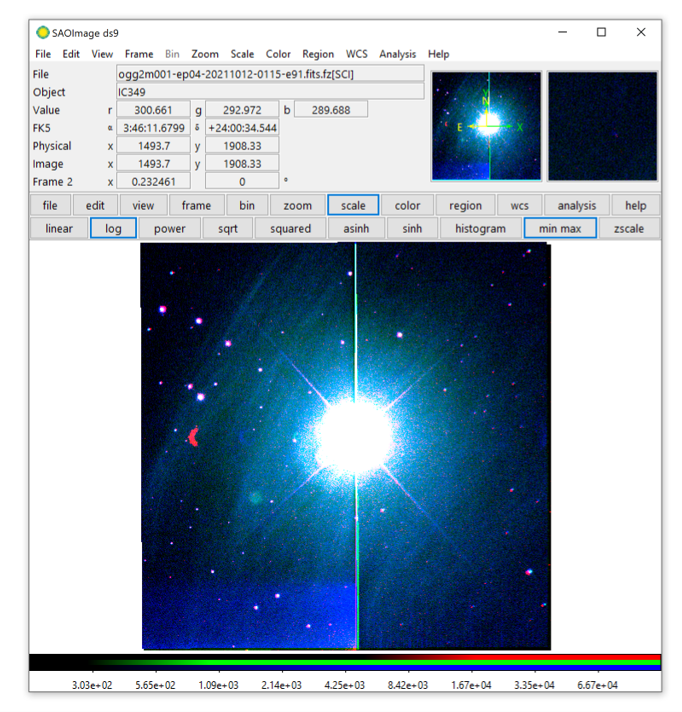Click the help button in button bar
The height and width of the screenshot is (712, 682).
click(x=636, y=205)
